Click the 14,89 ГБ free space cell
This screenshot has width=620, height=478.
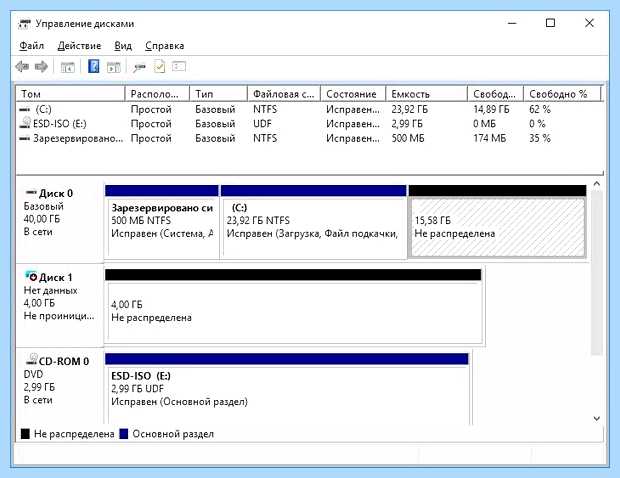491,110
